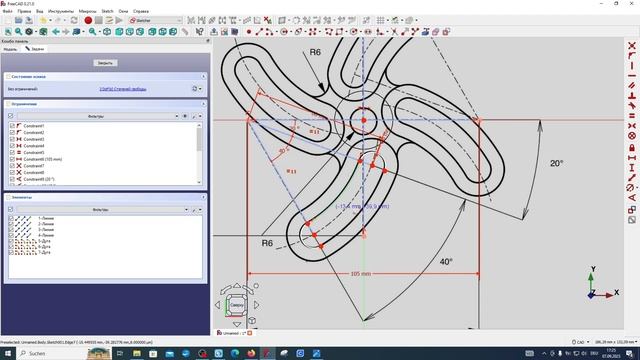The image size is (640, 360).
Task: Click the Windows Start button
Action: pyautogui.click(x=7, y=353)
